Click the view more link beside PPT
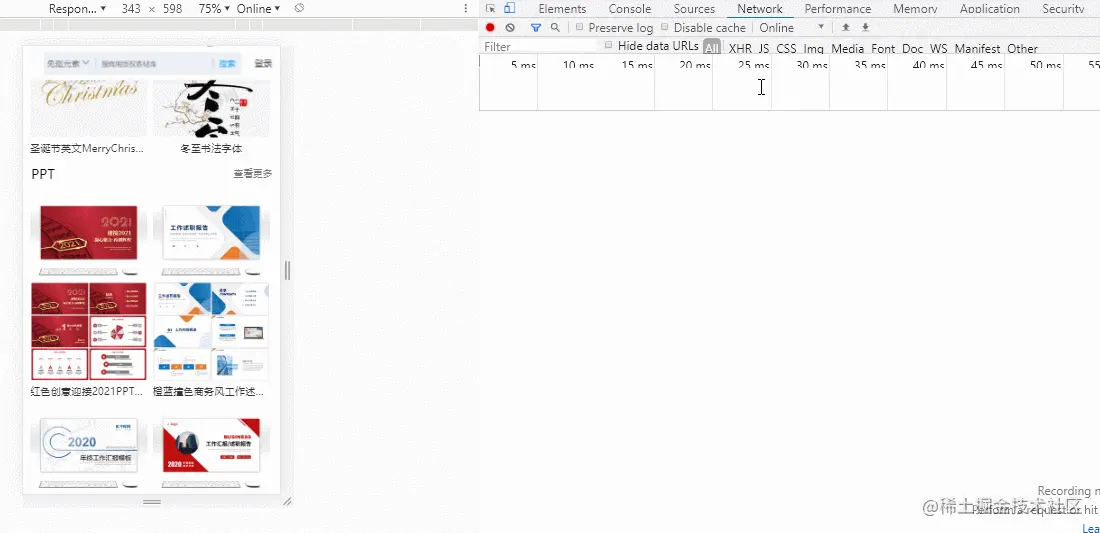Image resolution: width=1100 pixels, height=533 pixels. (x=253, y=174)
